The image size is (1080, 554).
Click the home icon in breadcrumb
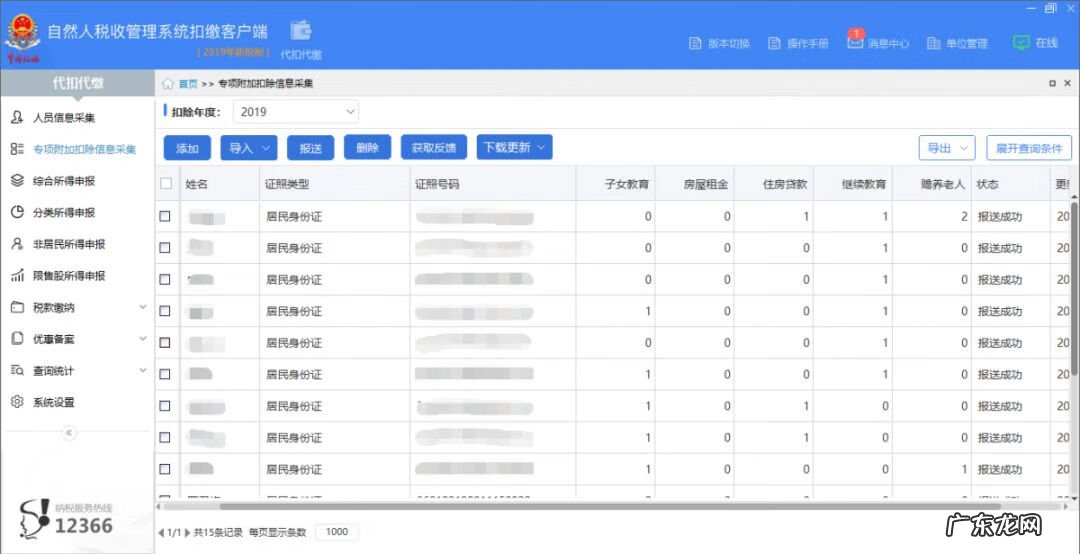tap(168, 83)
